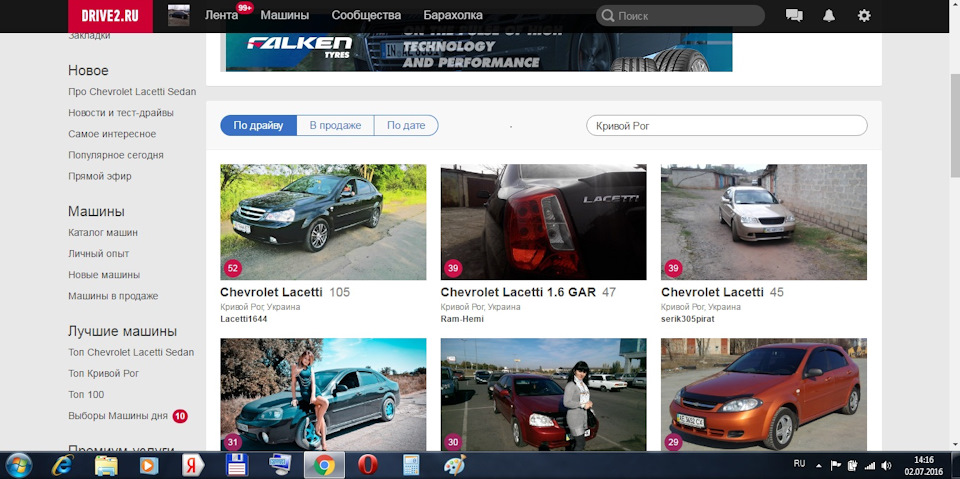Open Прямой эфир link
Image resolution: width=960 pixels, height=479 pixels.
coord(100,176)
